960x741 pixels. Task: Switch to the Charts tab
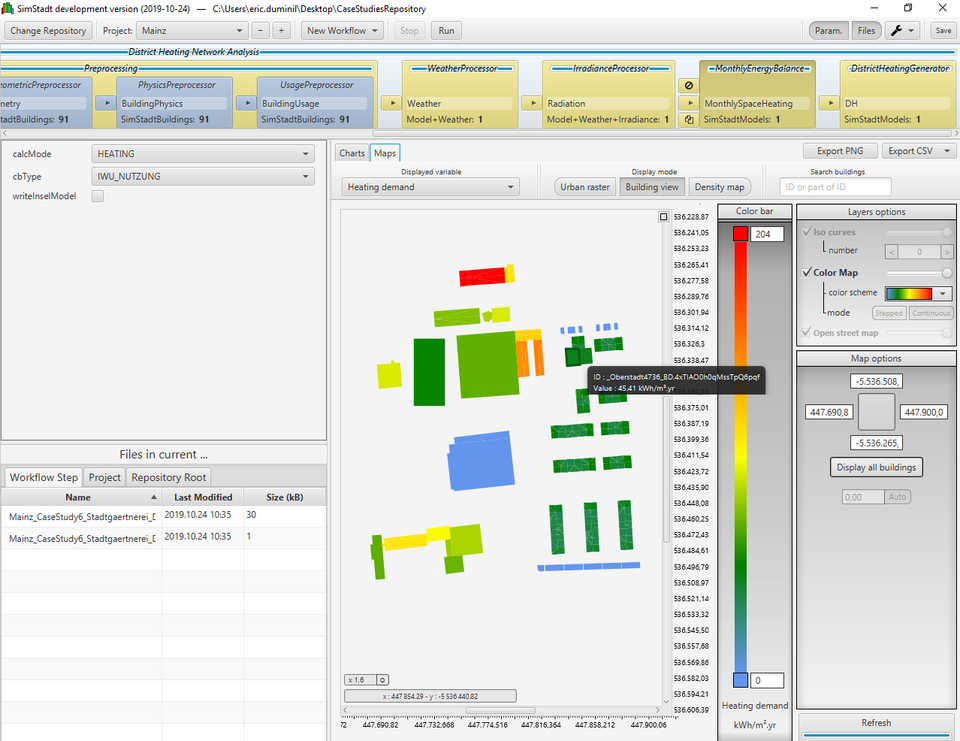pyautogui.click(x=351, y=153)
